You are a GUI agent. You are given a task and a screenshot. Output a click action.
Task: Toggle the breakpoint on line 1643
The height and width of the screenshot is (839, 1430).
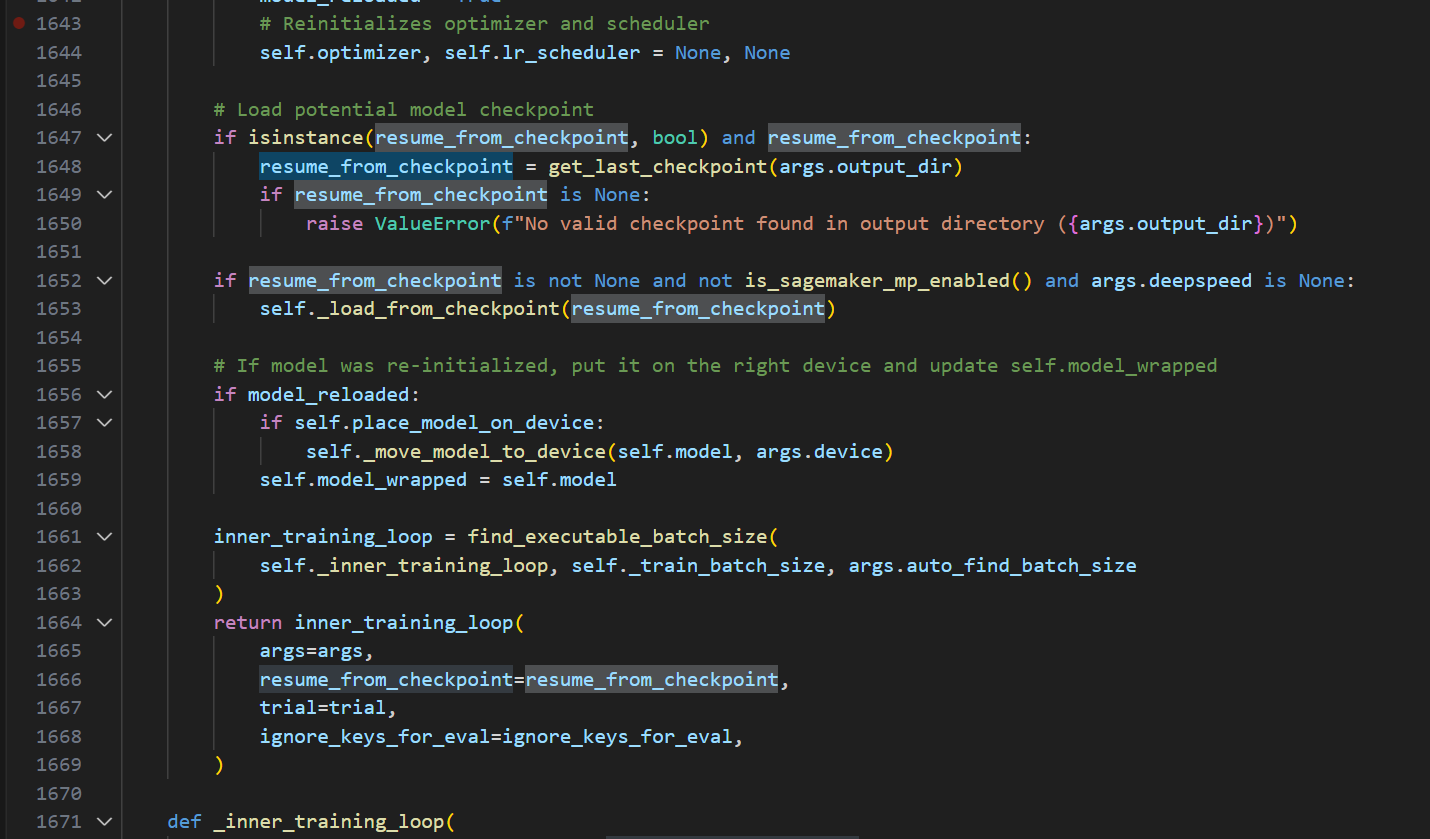click(18, 23)
